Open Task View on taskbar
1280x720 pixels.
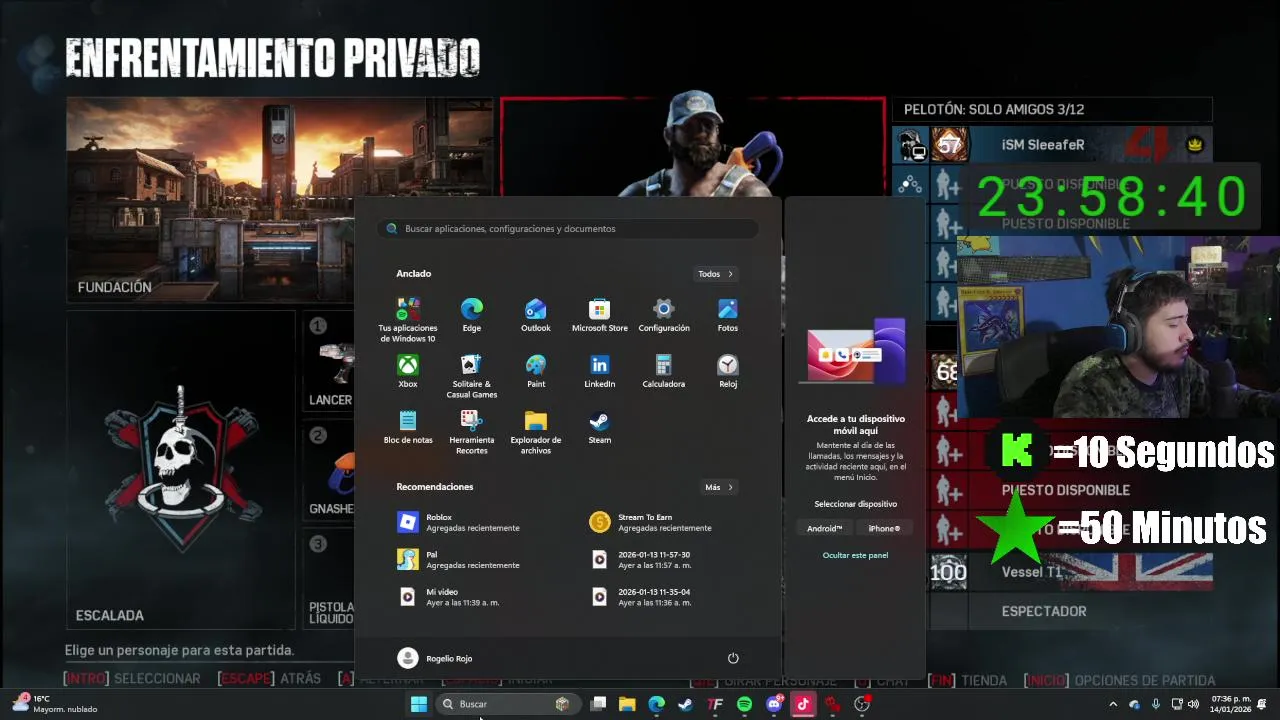pos(598,704)
